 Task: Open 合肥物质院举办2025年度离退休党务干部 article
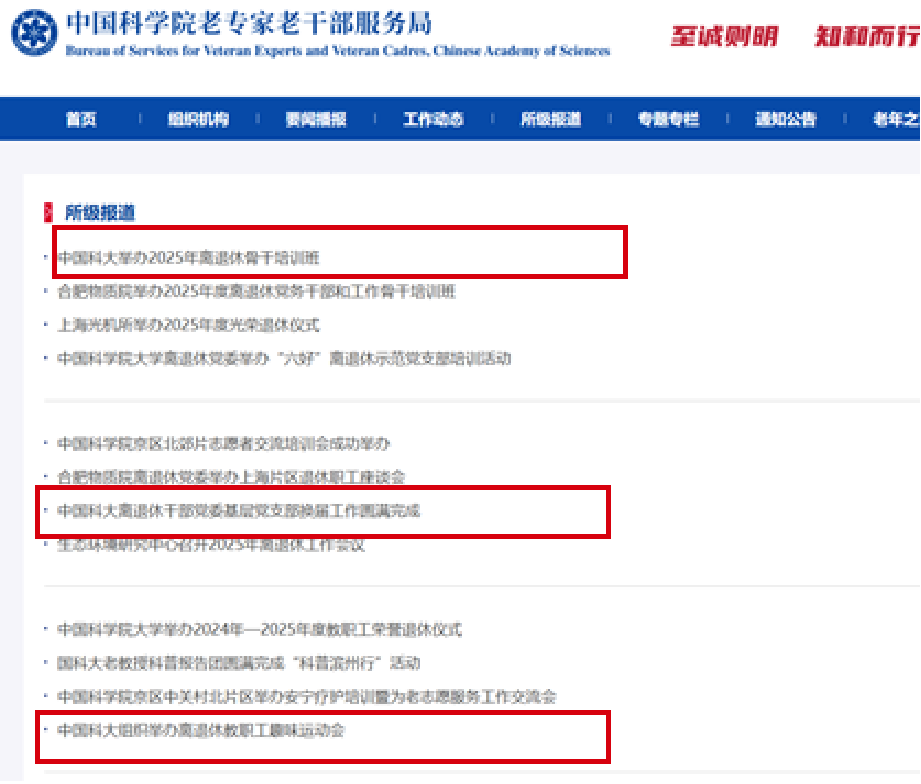click(256, 292)
